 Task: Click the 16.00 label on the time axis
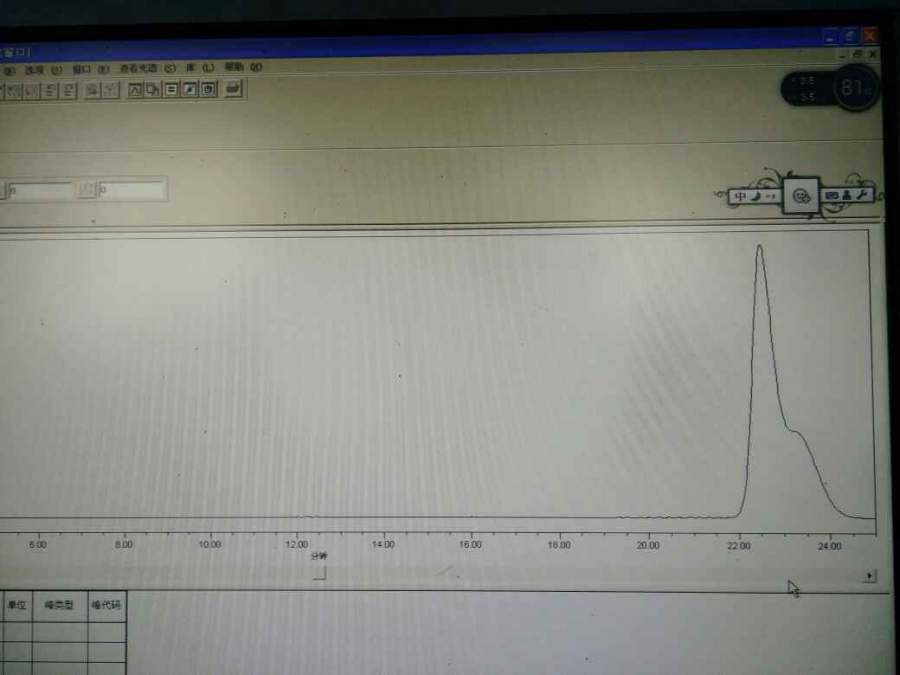pyautogui.click(x=470, y=544)
